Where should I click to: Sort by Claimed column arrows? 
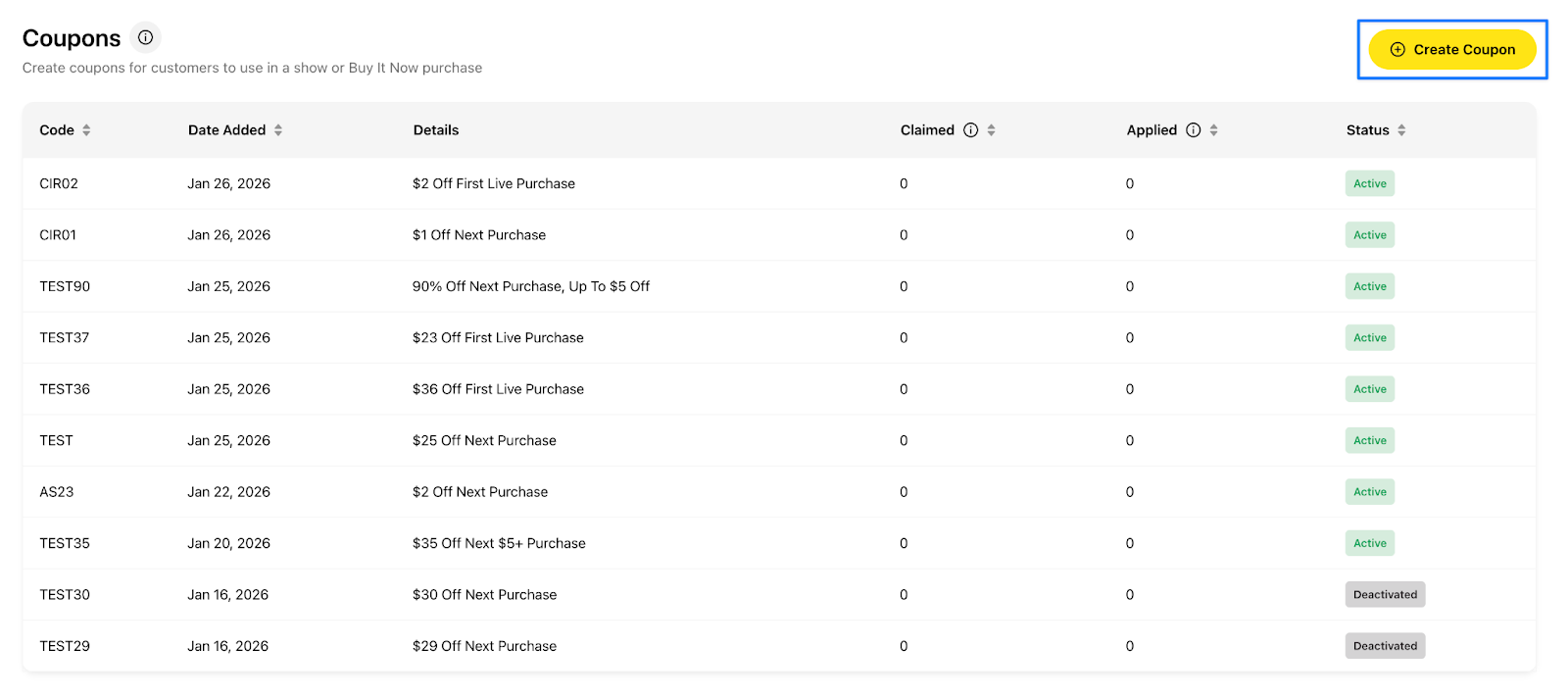click(x=992, y=130)
